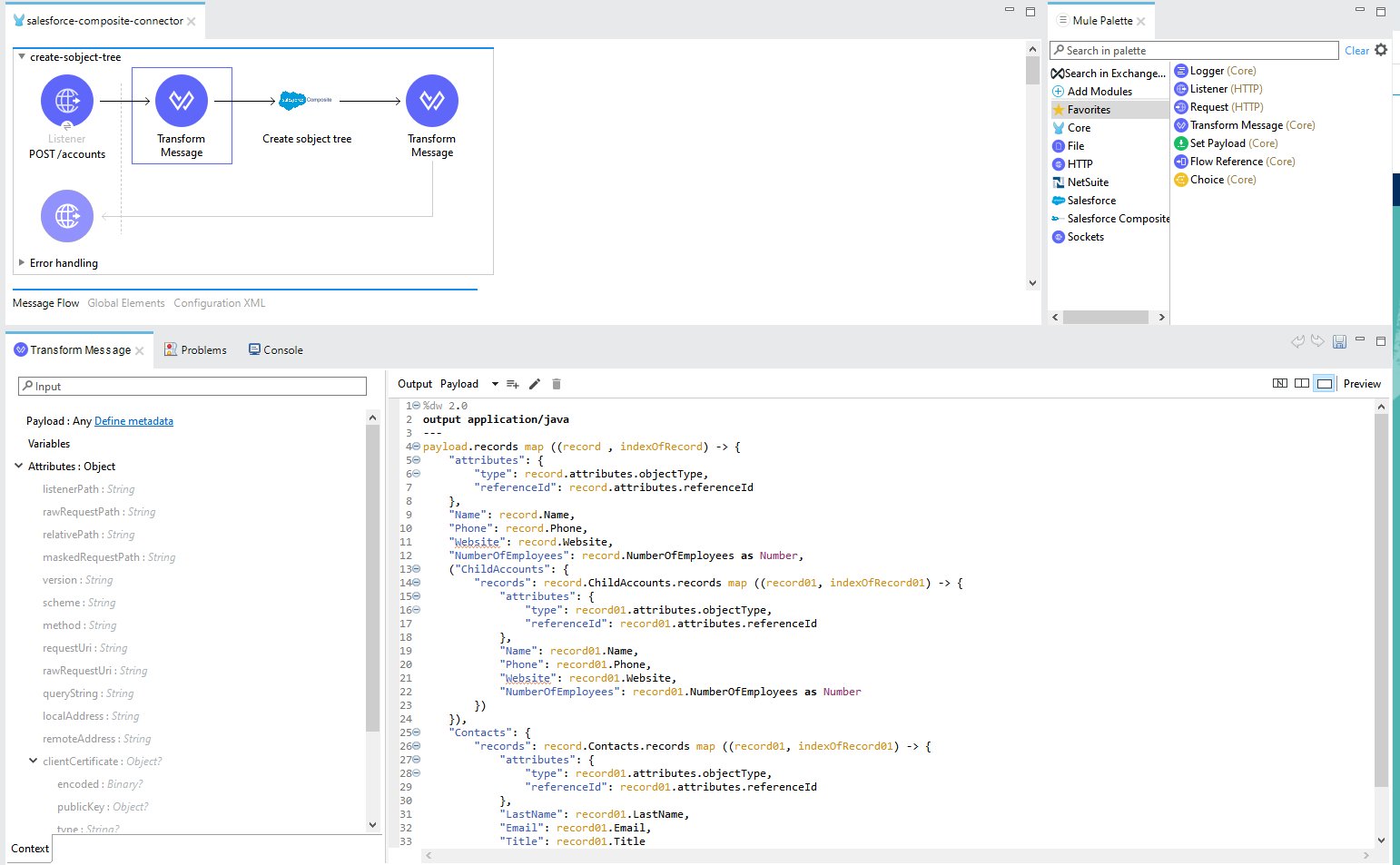Select Choice (Core) from palette
Viewport: 1400px width, 865px height.
1215,180
